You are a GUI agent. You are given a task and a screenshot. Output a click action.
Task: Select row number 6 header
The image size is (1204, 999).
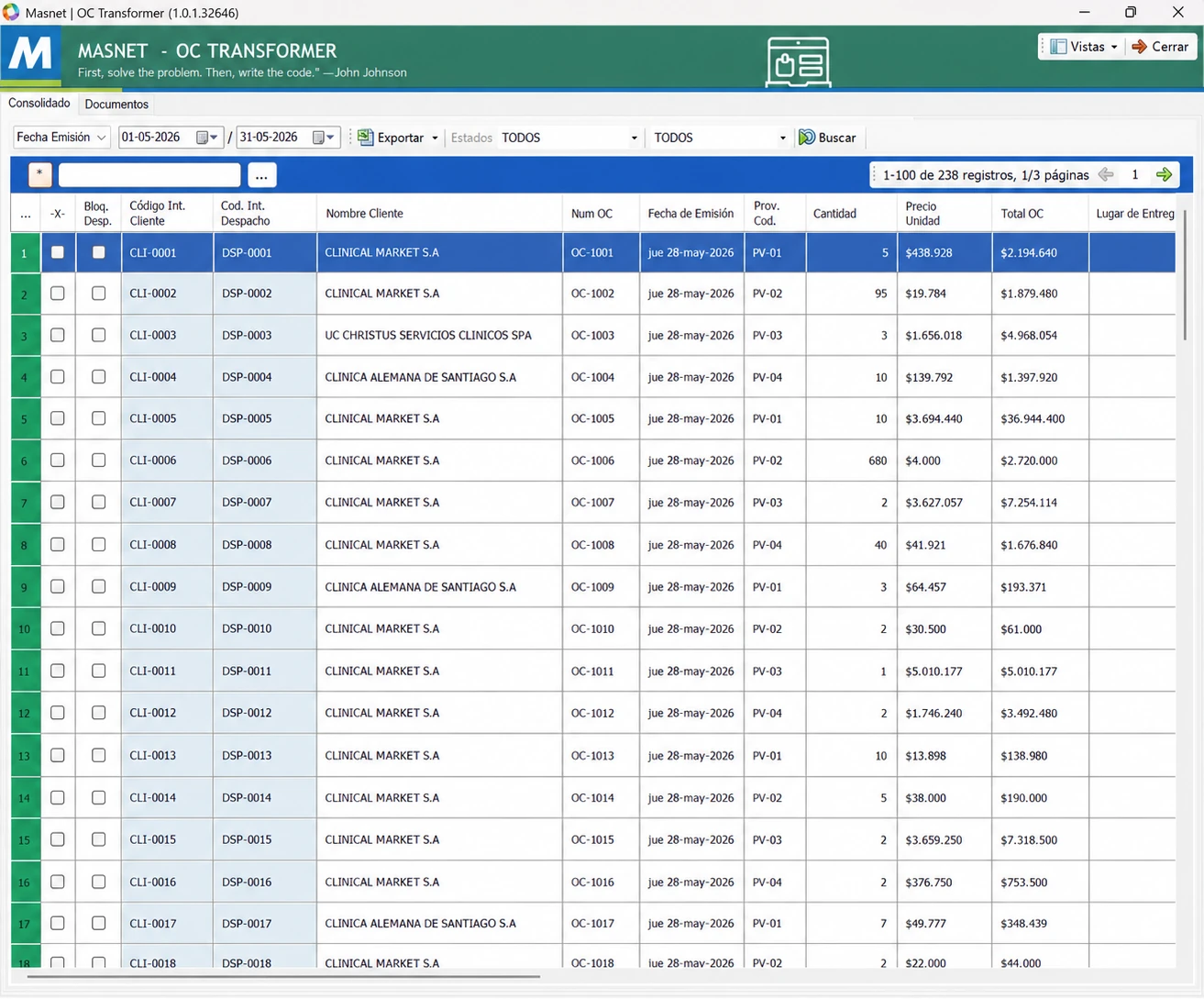25,461
